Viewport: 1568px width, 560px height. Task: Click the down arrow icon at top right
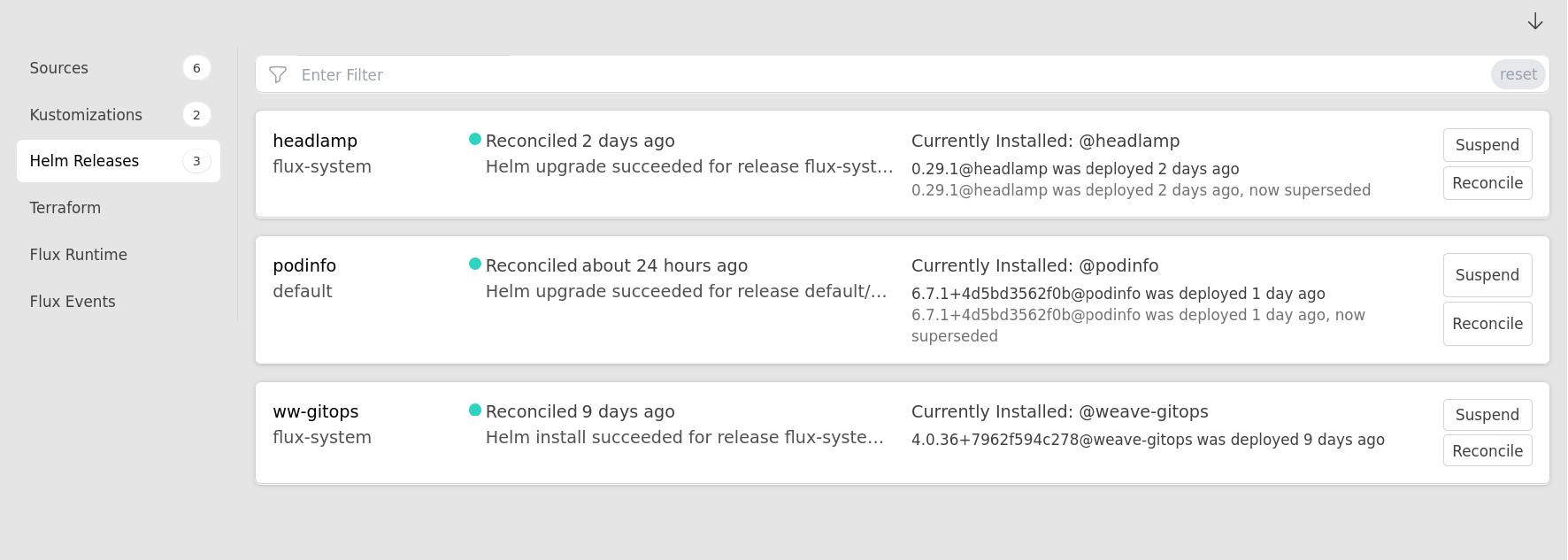pos(1535,22)
